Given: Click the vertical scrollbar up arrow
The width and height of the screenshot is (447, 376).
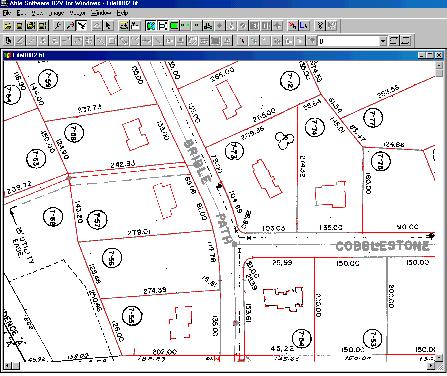Looking at the screenshot, I should click(439, 65).
